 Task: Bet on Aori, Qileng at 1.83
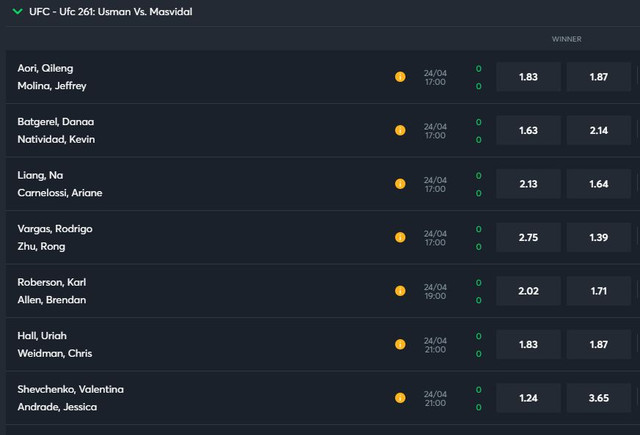pos(528,77)
